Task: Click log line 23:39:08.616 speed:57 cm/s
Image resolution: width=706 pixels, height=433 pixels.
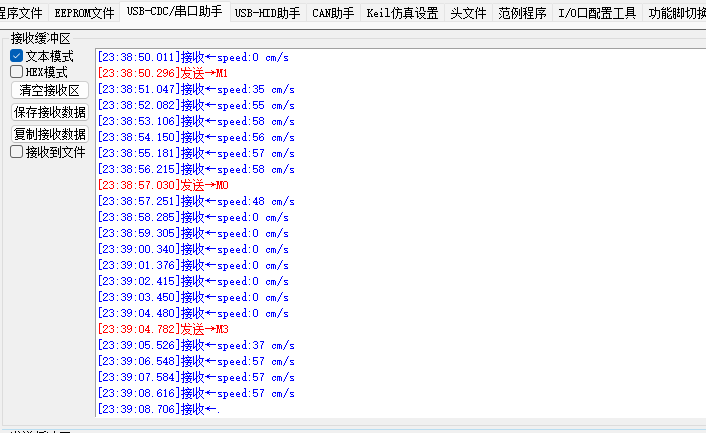Action: [196, 393]
